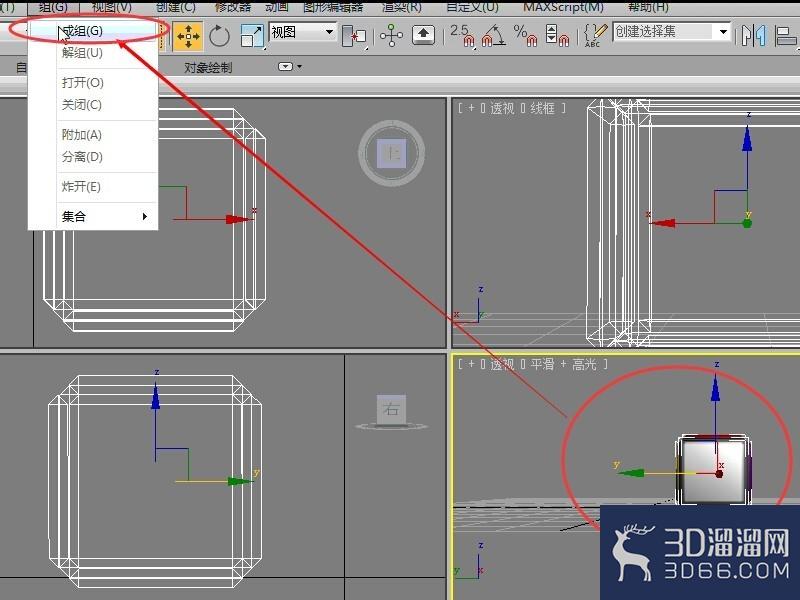Select the Move tool in the toolbar
Image resolution: width=800 pixels, height=600 pixels.
pos(188,36)
